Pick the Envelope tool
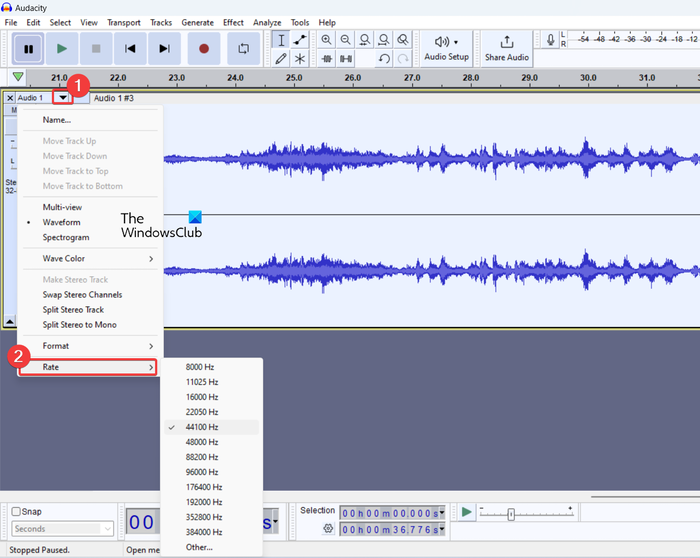The height and width of the screenshot is (558, 700). pos(300,39)
